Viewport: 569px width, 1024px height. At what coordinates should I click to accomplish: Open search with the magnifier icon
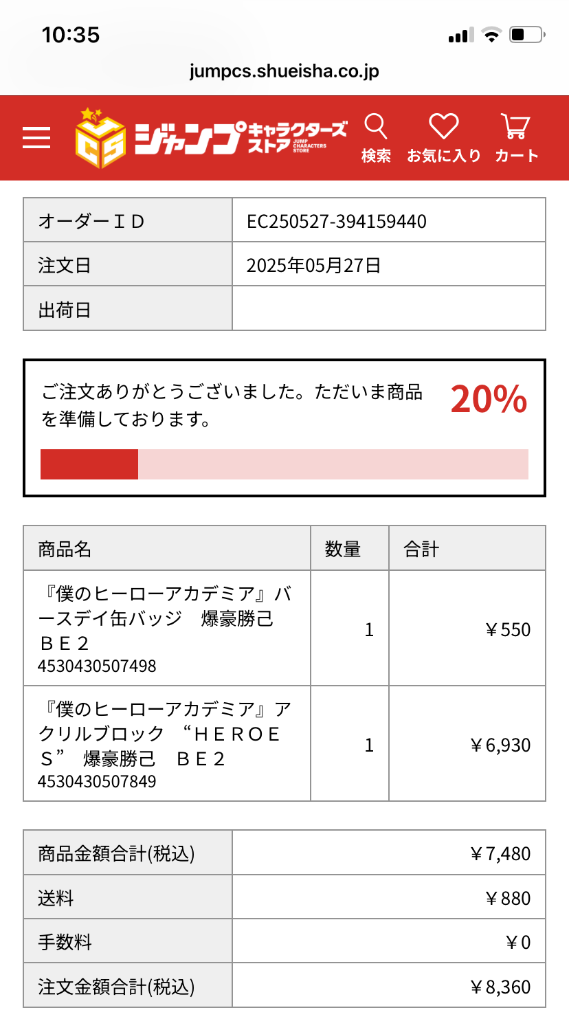pos(376,125)
